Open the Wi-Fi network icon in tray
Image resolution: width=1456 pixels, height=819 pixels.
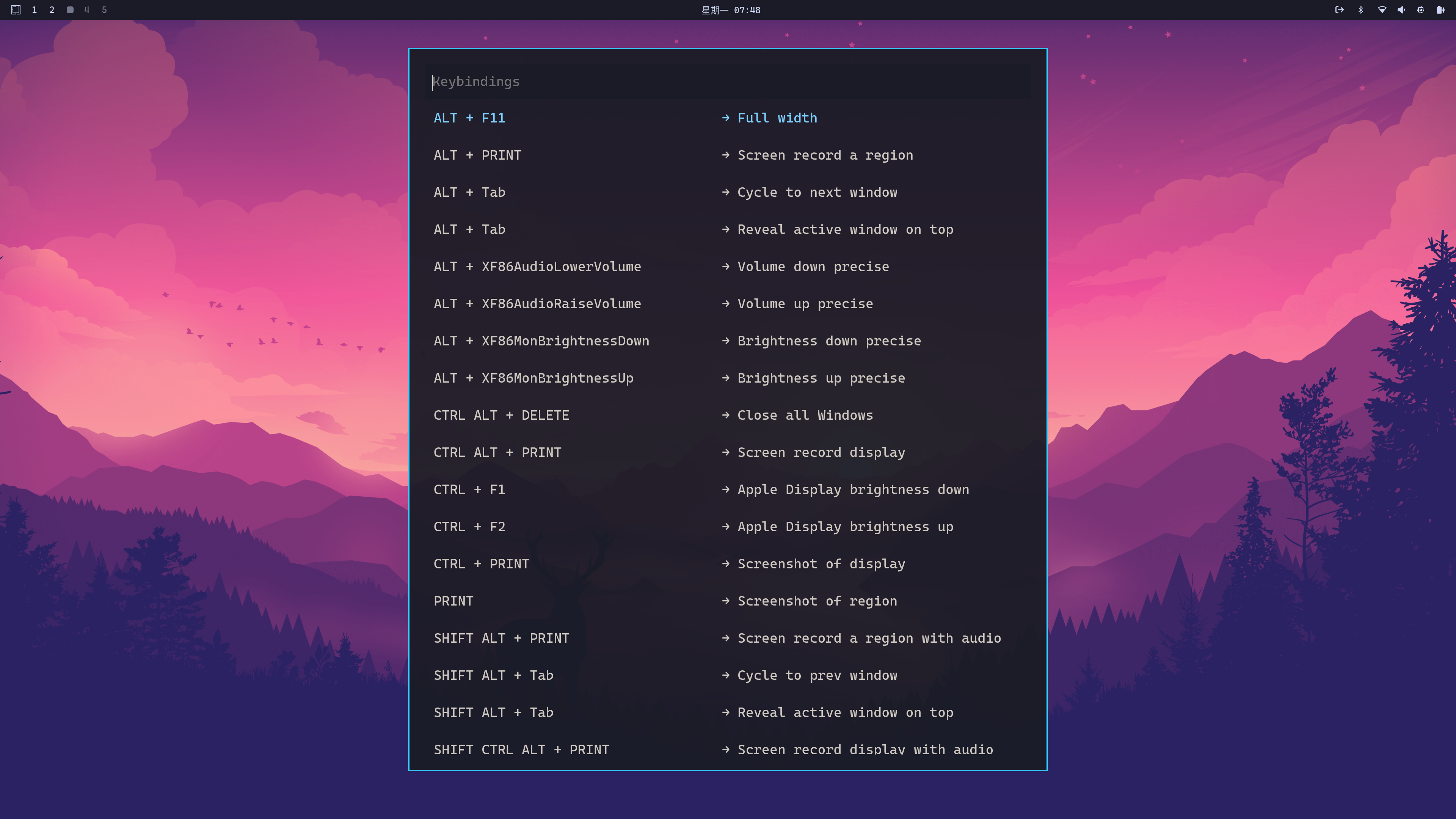tap(1382, 9)
